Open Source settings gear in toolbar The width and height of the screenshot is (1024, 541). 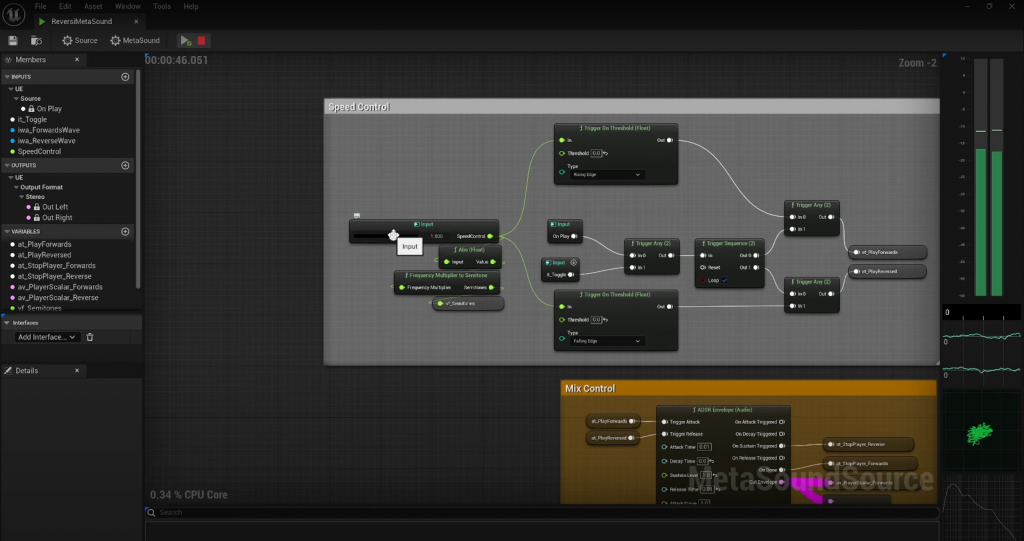click(x=80, y=41)
